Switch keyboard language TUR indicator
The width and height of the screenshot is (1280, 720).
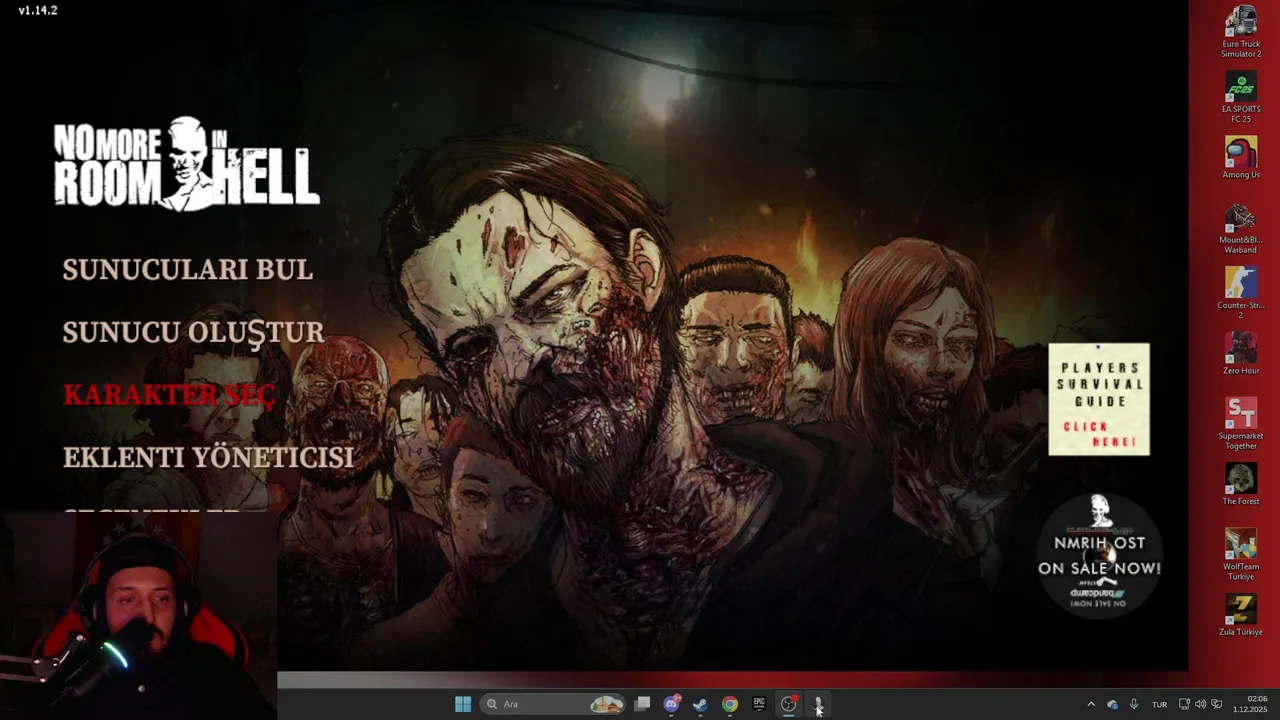click(x=1159, y=704)
